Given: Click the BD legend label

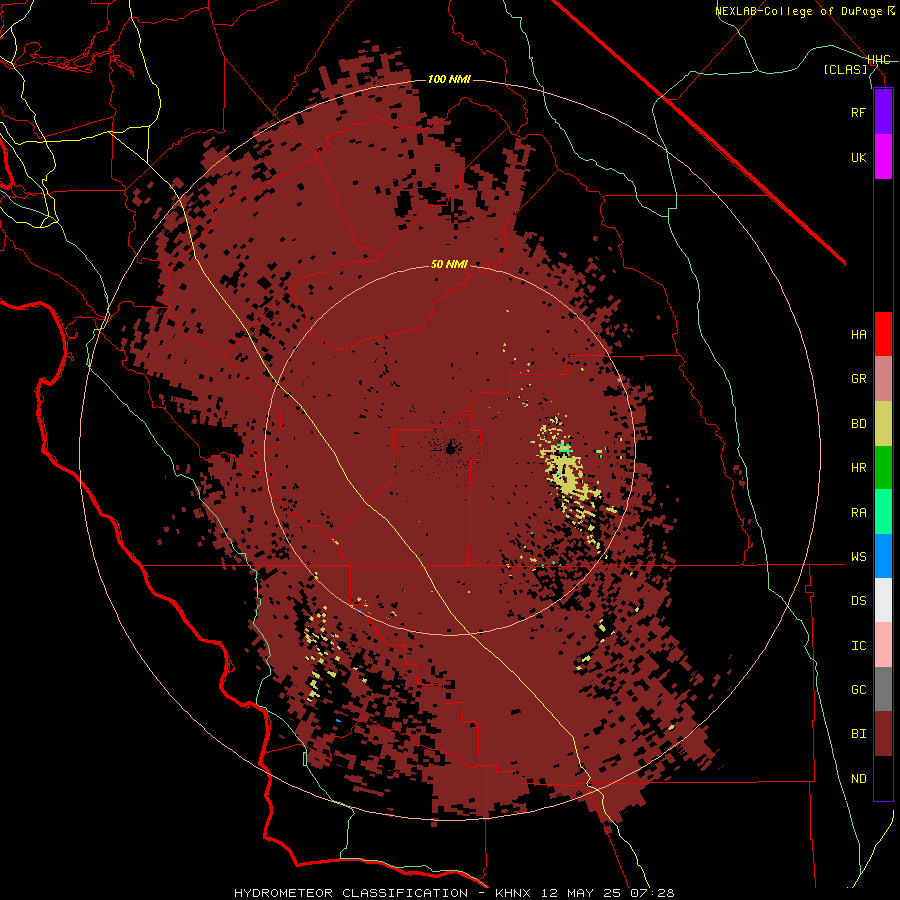Looking at the screenshot, I should click(x=858, y=424).
